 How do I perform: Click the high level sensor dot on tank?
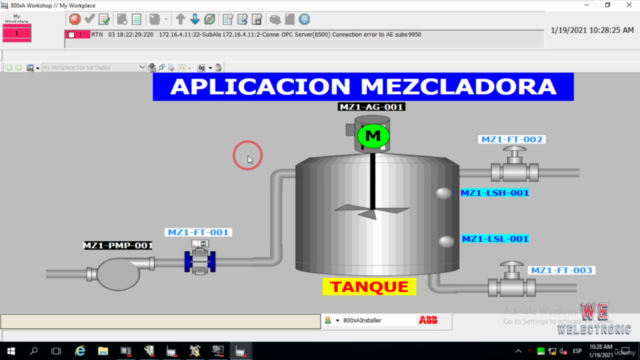443,193
